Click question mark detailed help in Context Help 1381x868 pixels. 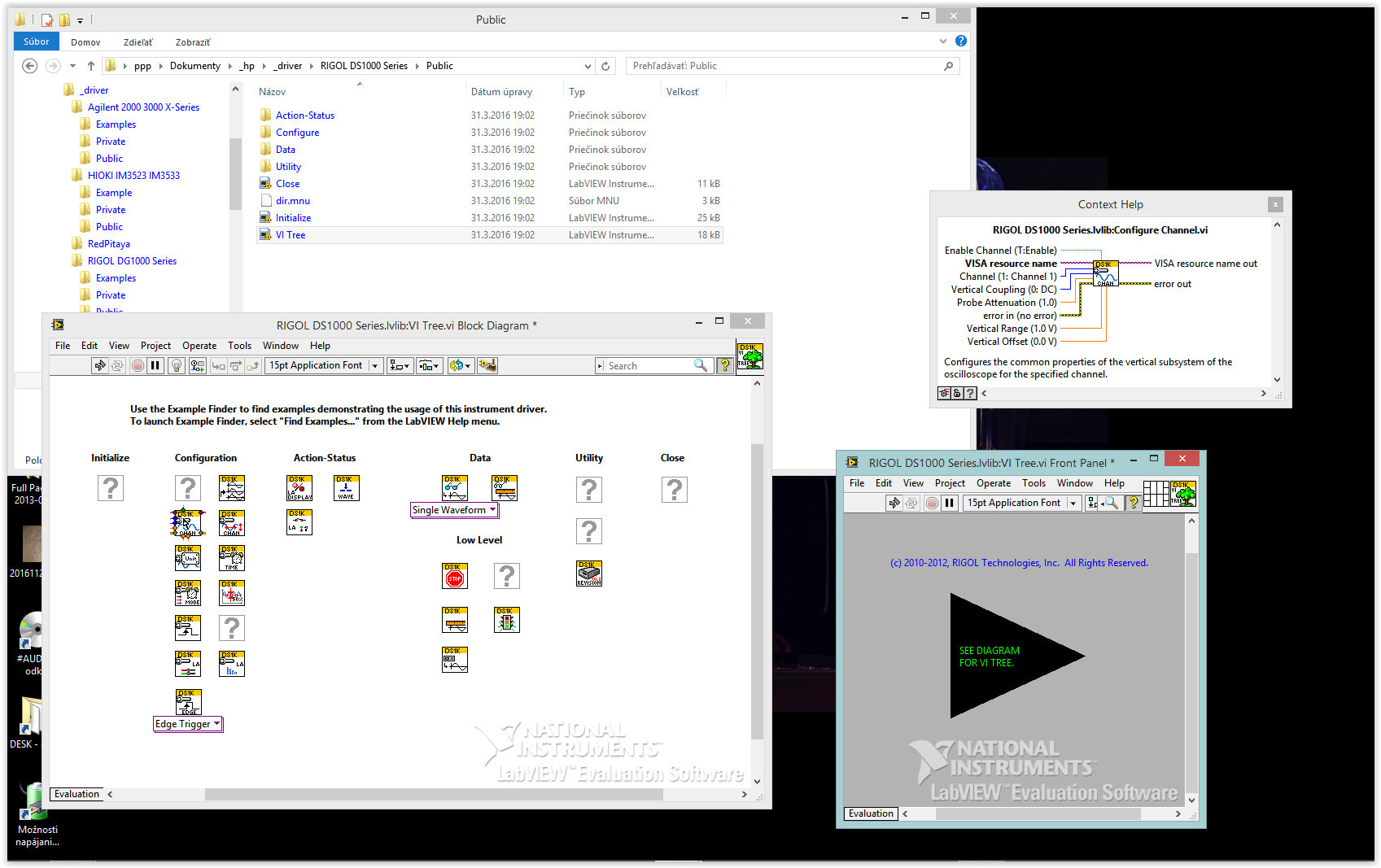tap(970, 393)
